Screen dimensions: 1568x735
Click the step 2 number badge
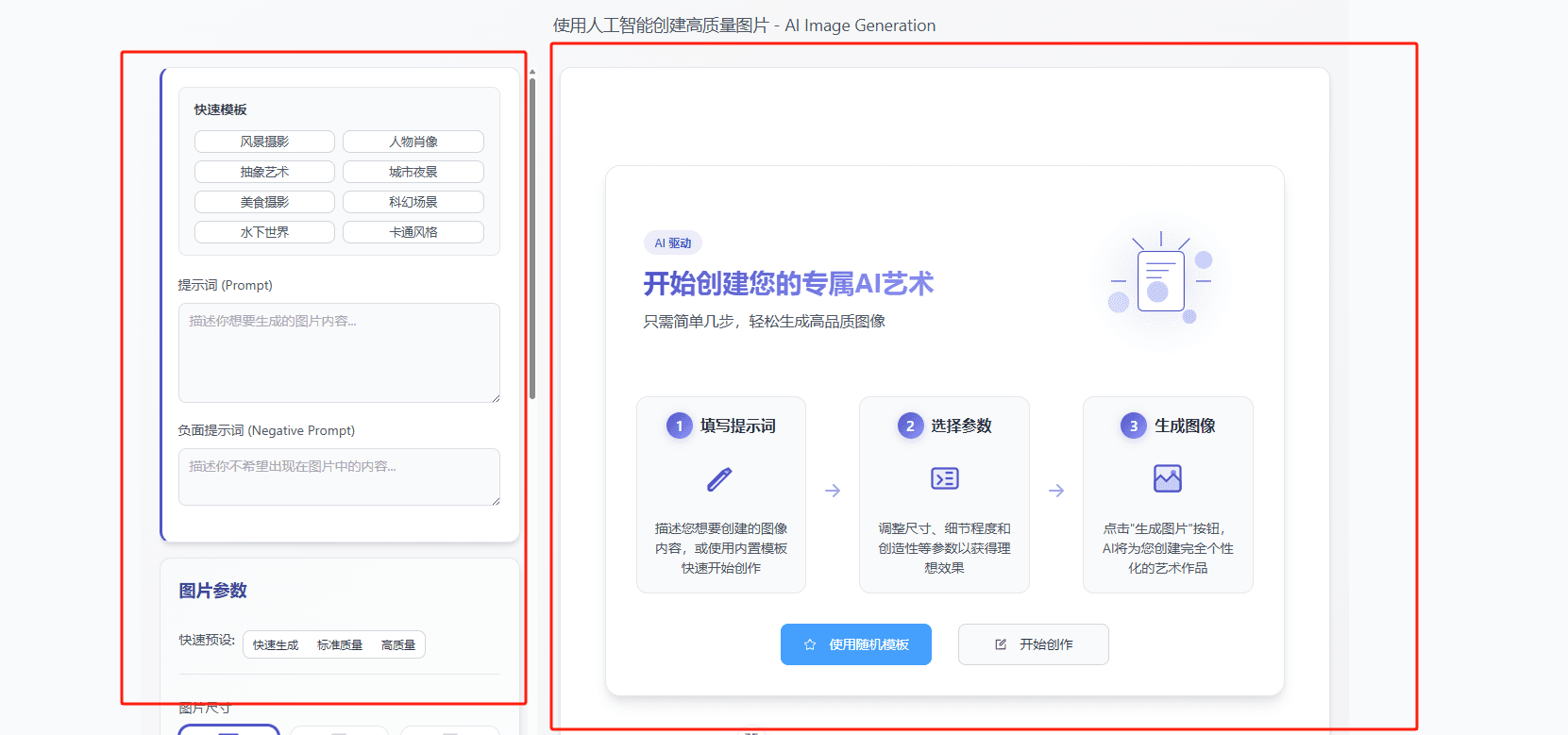tap(910, 426)
